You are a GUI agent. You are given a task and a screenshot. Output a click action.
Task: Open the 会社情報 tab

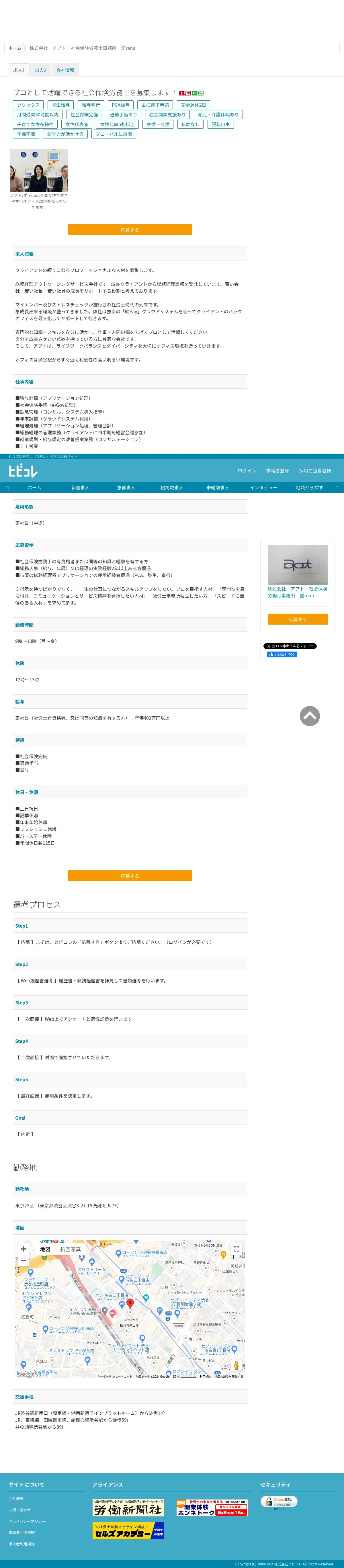tap(65, 70)
